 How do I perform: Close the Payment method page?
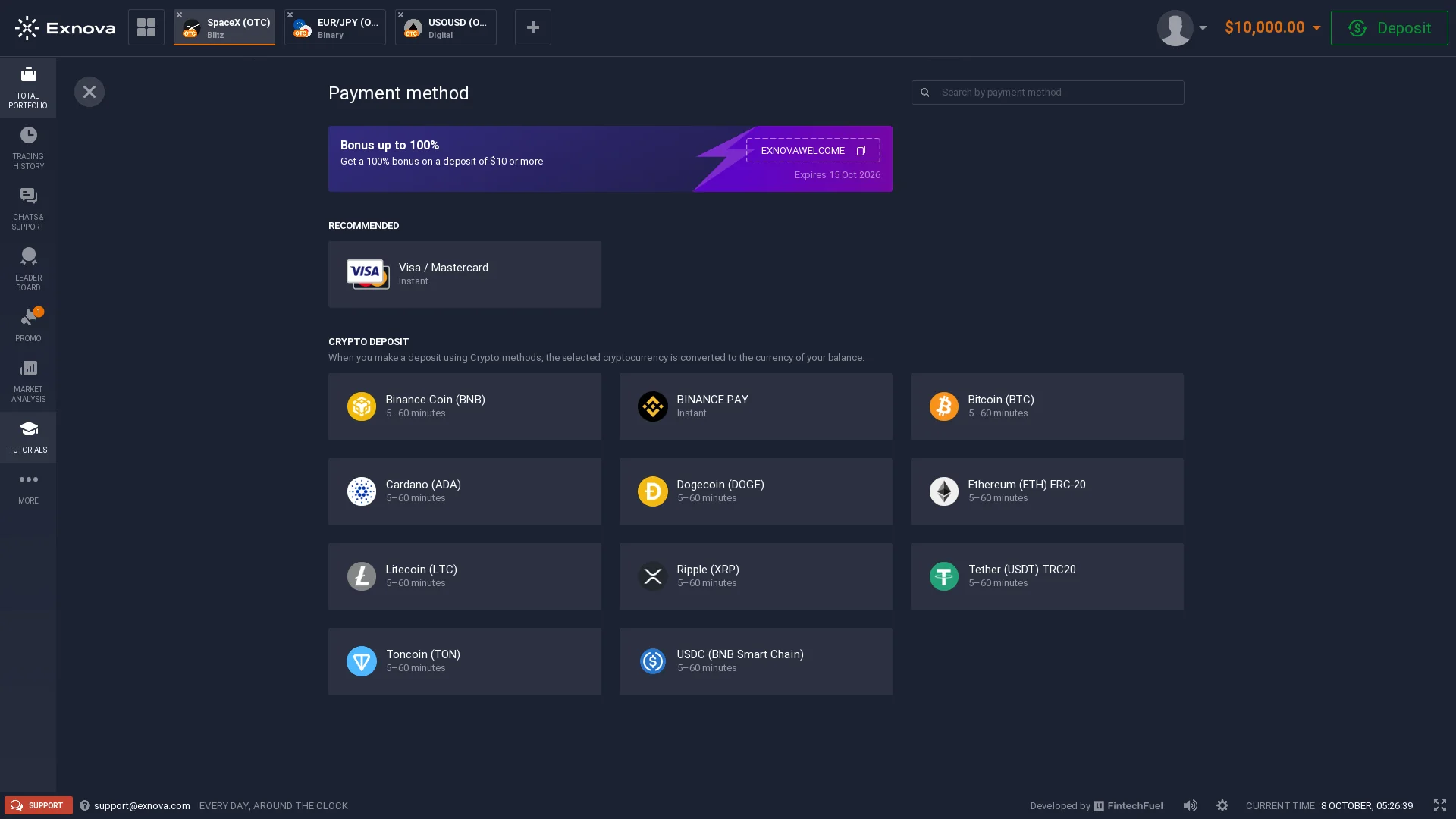pyautogui.click(x=89, y=92)
